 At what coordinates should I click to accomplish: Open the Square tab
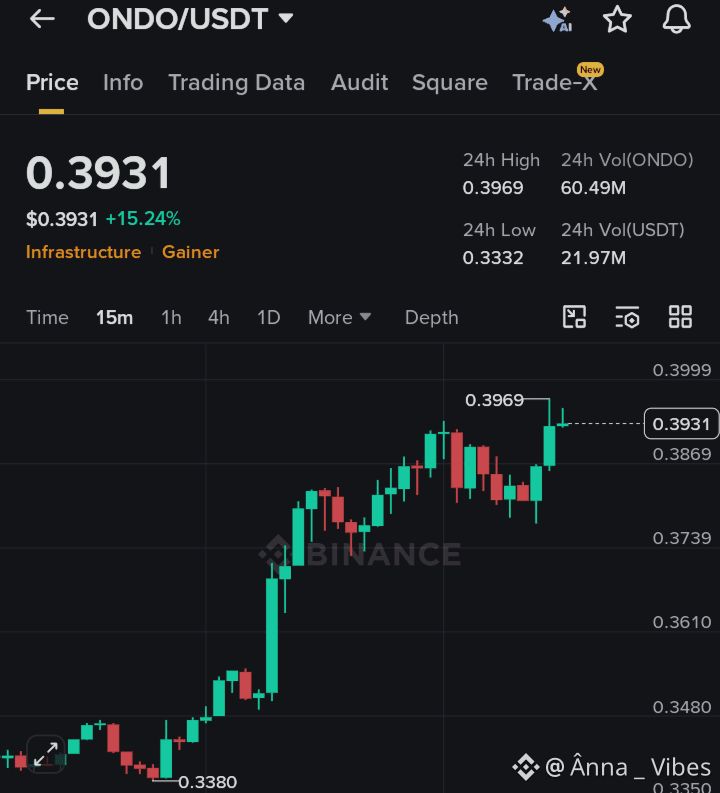point(449,82)
